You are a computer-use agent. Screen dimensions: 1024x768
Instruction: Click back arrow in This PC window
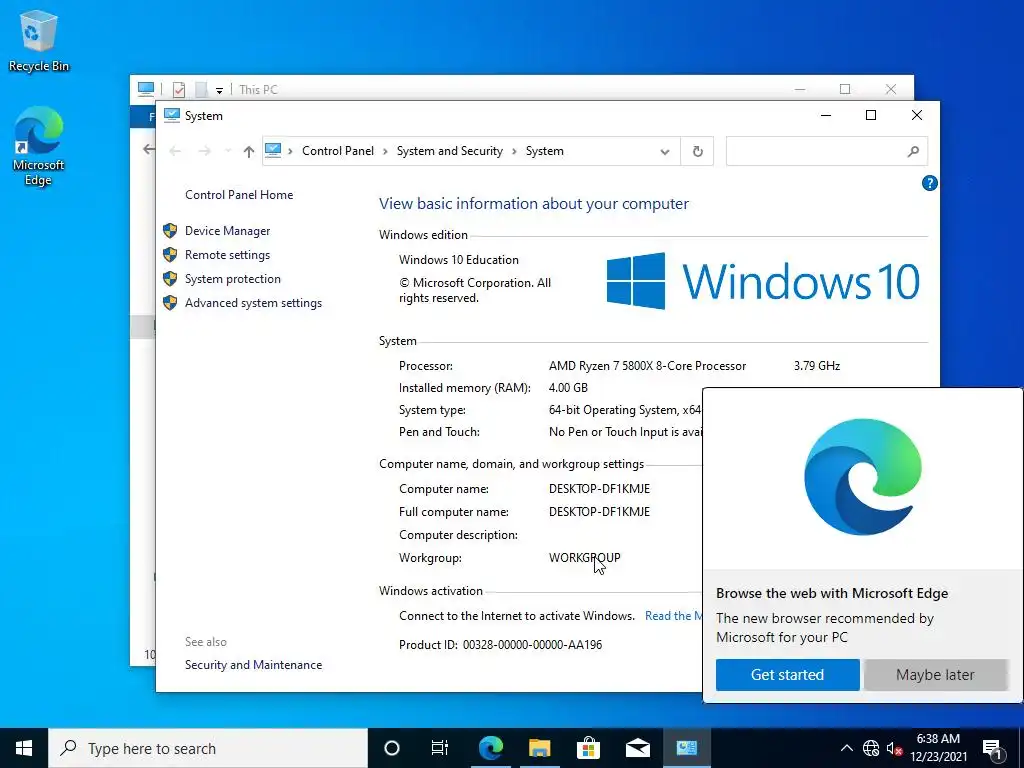149,150
